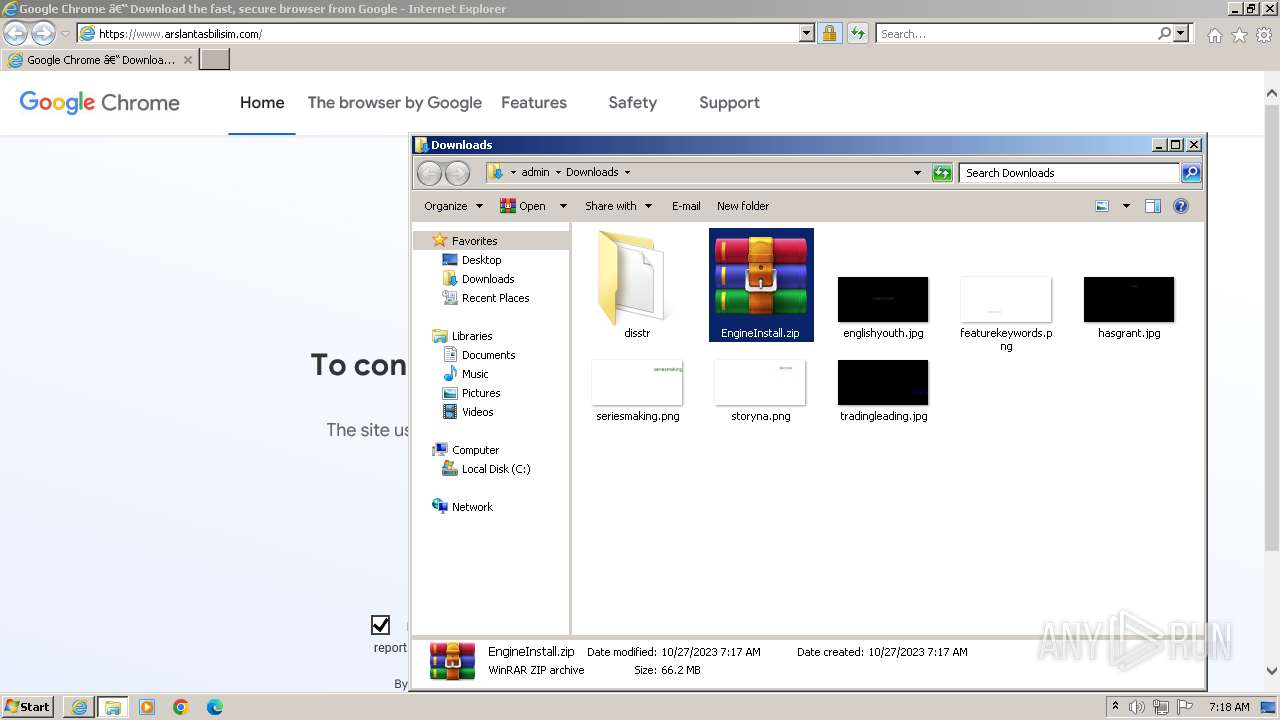Click the Explorer Forward navigation button

click(x=457, y=173)
